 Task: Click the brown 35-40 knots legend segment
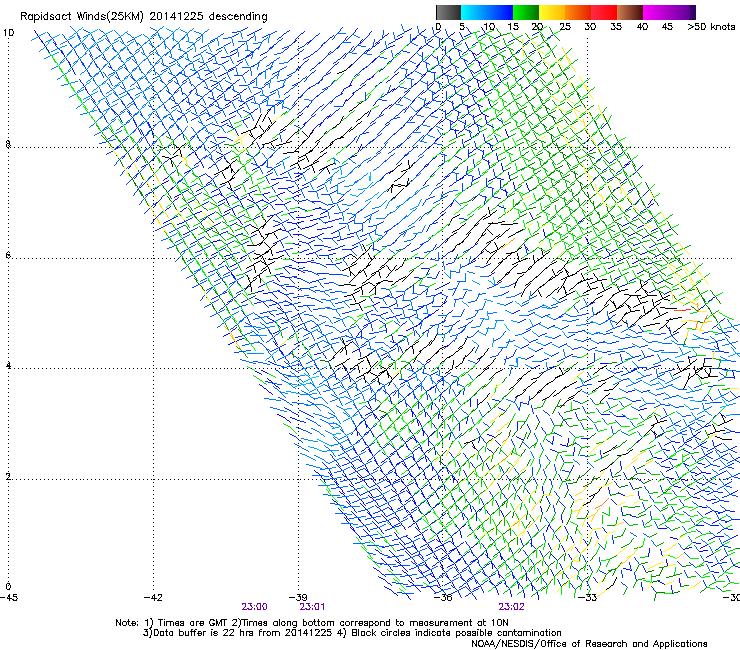point(630,12)
